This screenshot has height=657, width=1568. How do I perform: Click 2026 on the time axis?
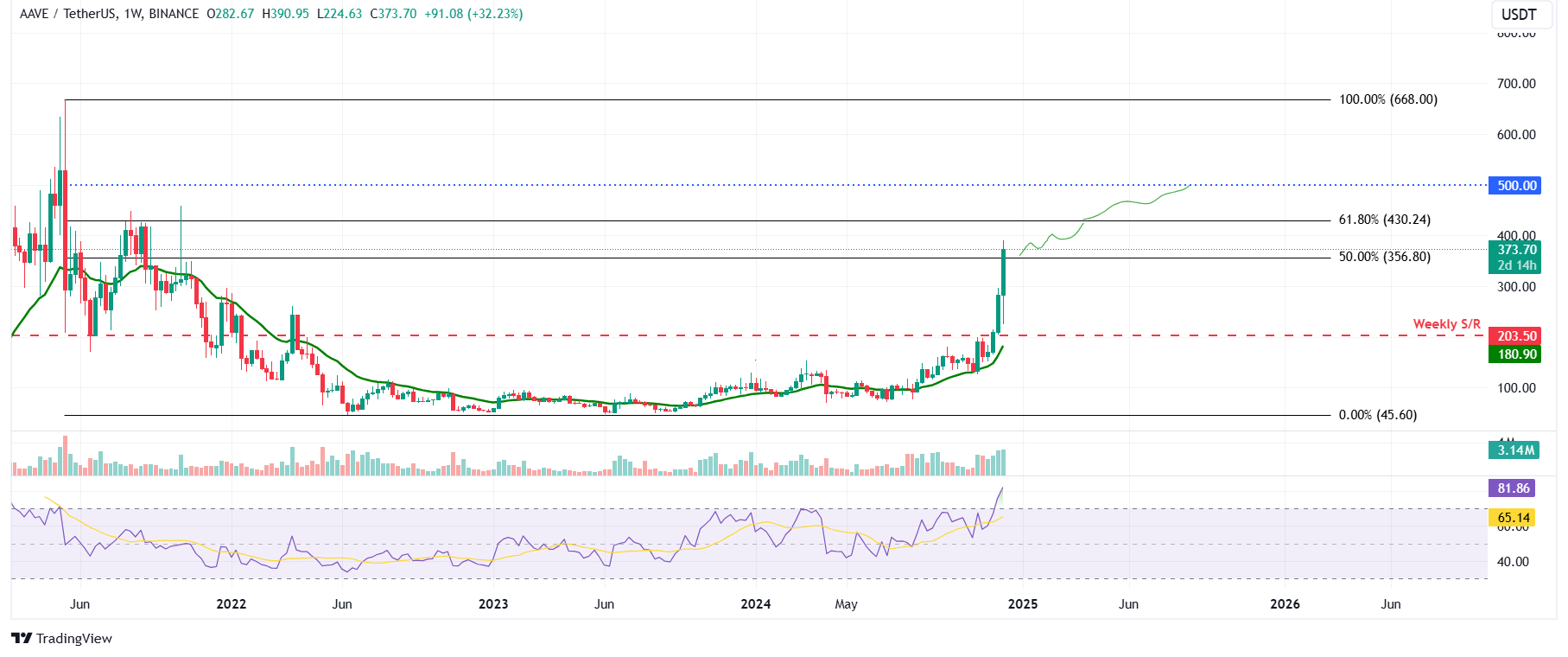(1285, 604)
